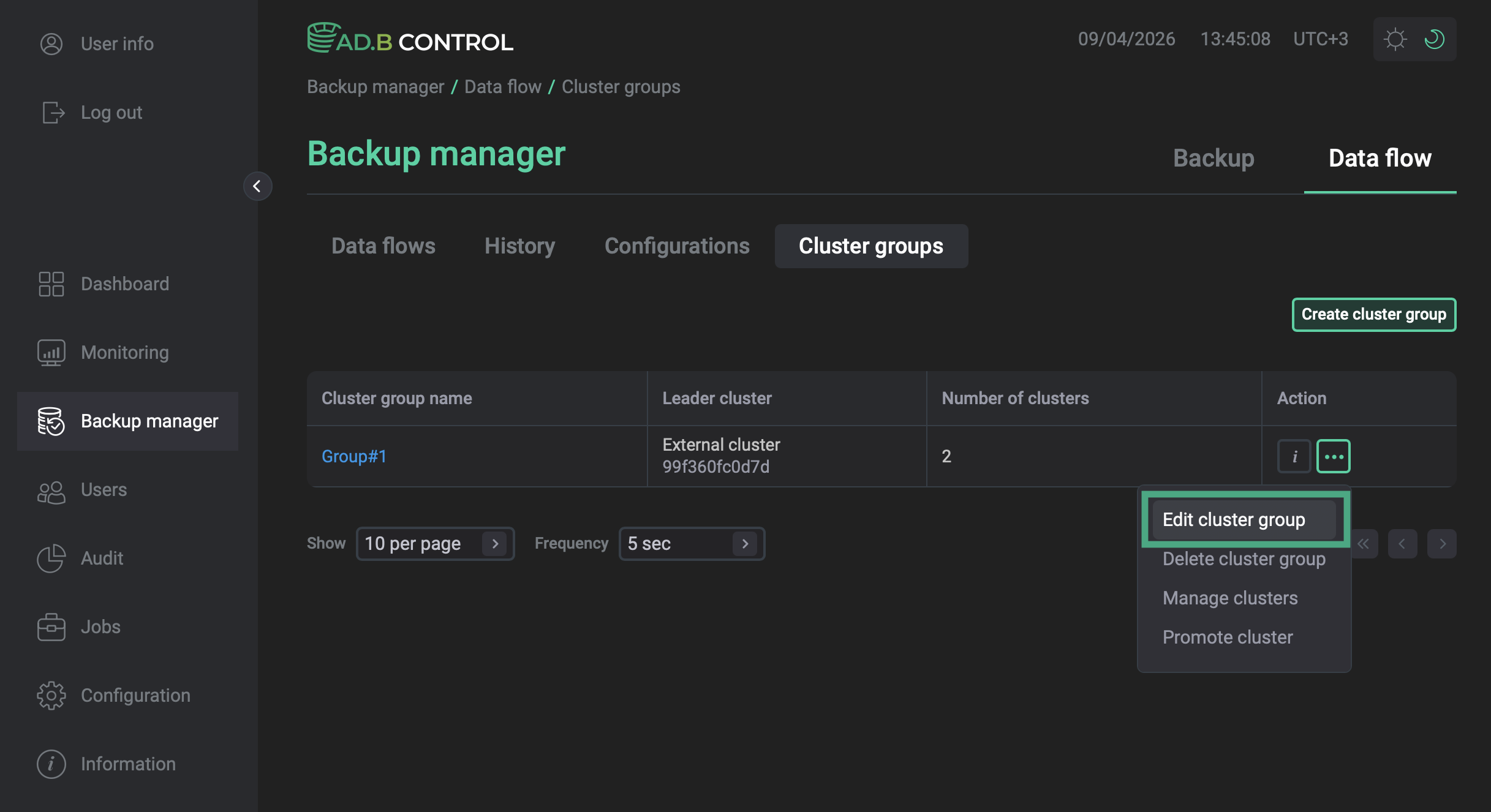Open the 5 sec Frequency dropdown
1491x812 pixels.
(x=692, y=544)
